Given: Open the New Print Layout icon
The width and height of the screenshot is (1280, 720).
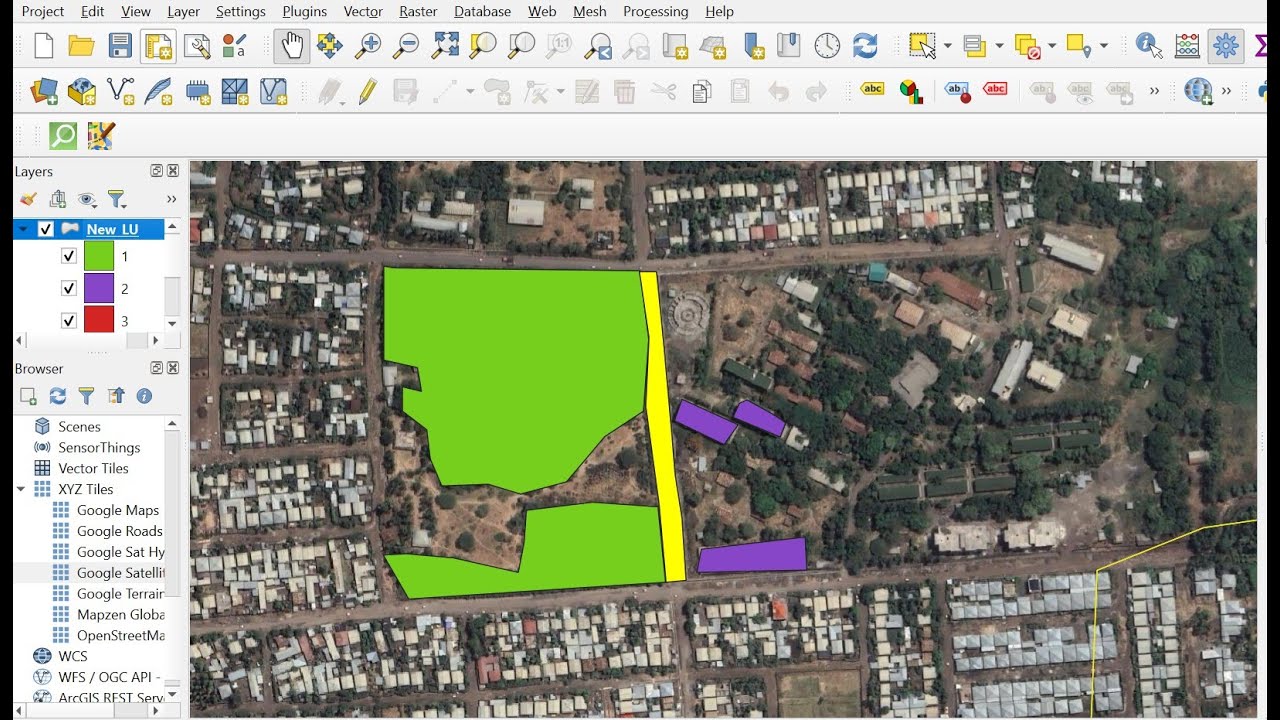Looking at the screenshot, I should [x=158, y=46].
